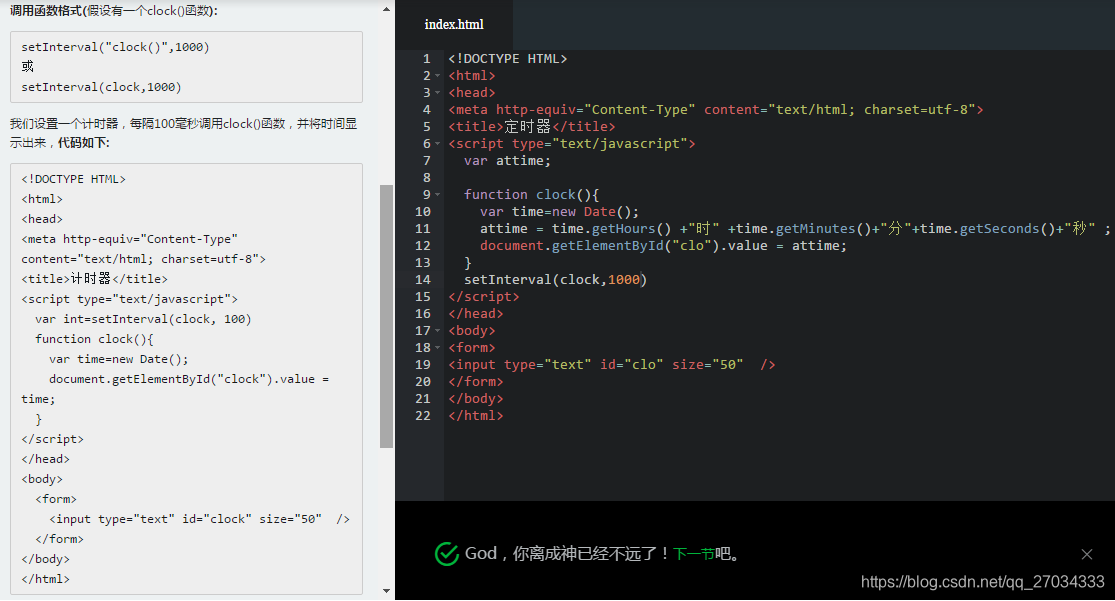The image size is (1115, 601).
Task: Click the closing </script> tag on line 15
Action: [484, 297]
